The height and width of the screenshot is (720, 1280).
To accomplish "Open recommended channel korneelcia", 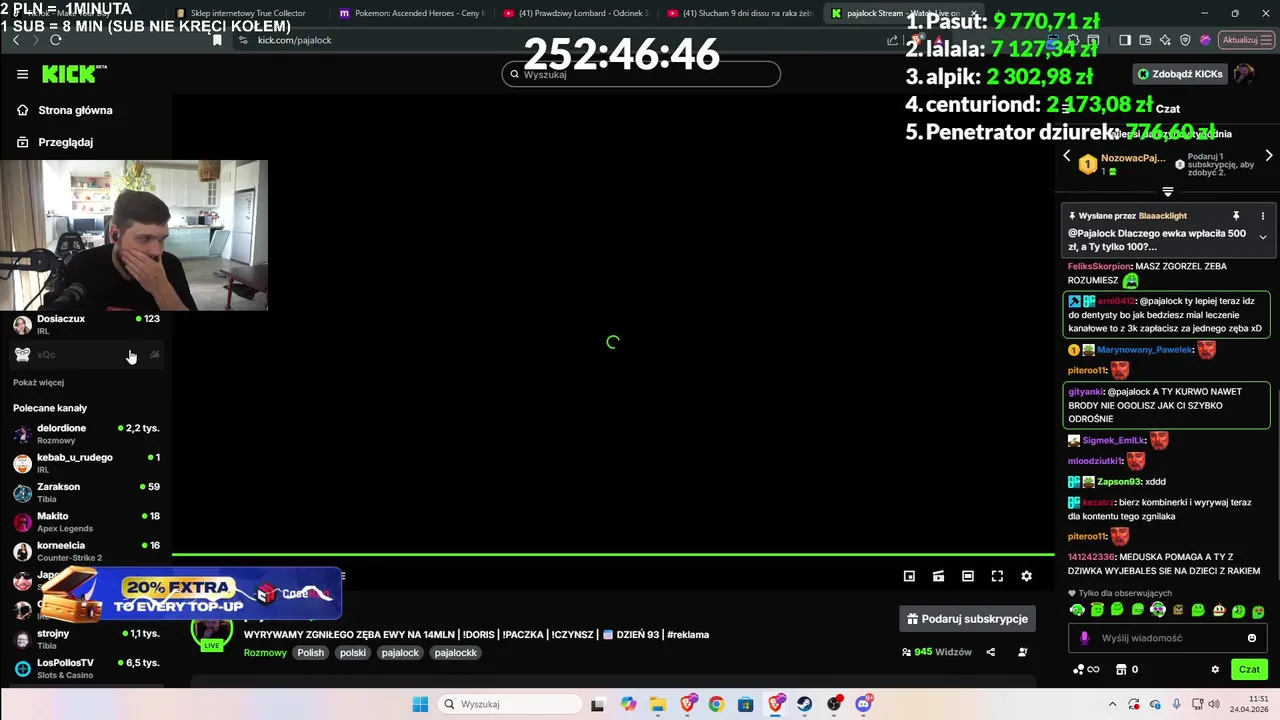I will tap(86, 551).
